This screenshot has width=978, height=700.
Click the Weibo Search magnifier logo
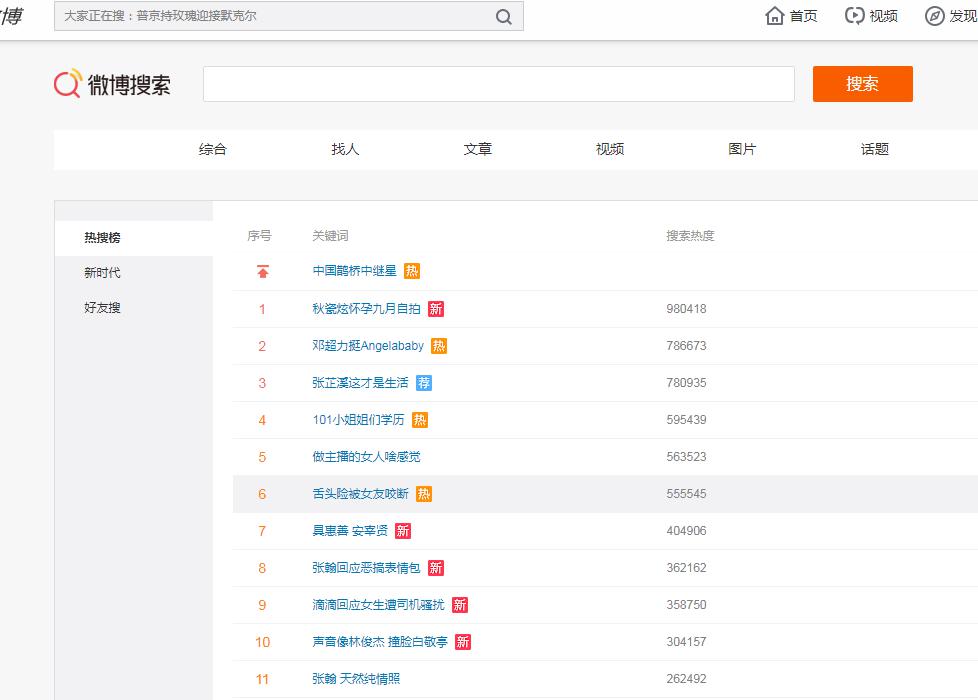68,83
